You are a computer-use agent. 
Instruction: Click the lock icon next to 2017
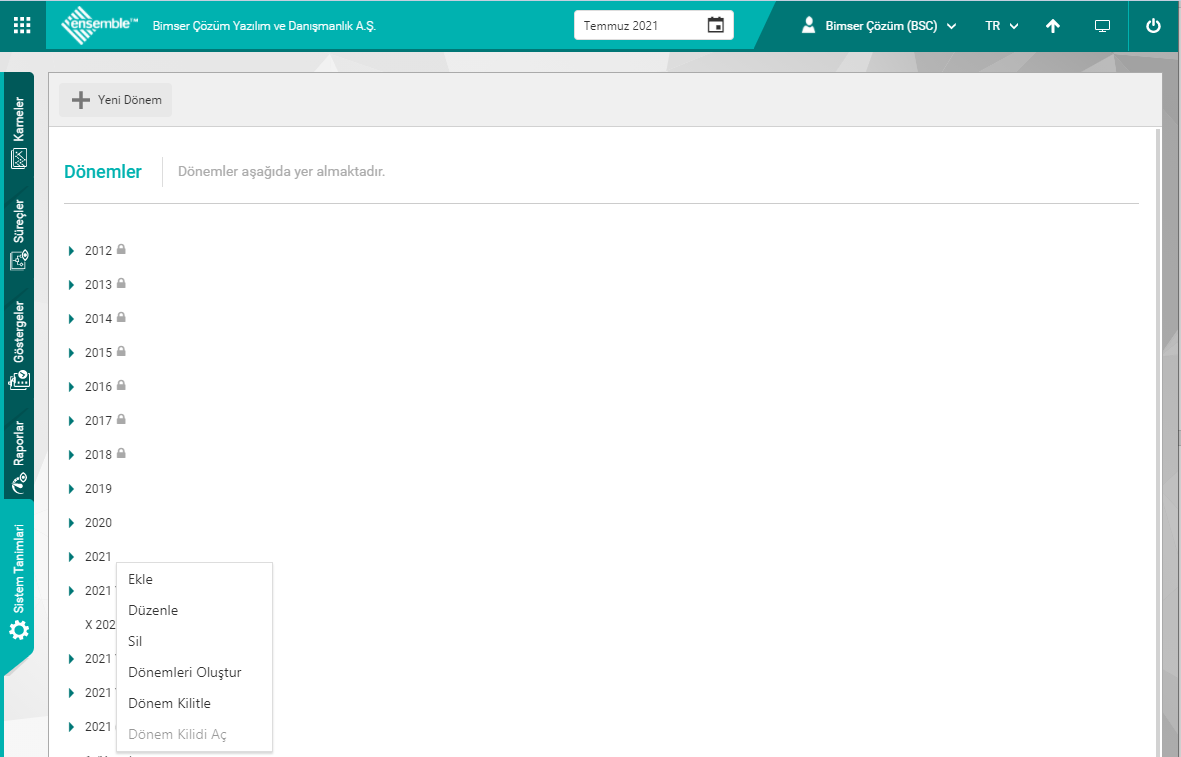(x=121, y=419)
